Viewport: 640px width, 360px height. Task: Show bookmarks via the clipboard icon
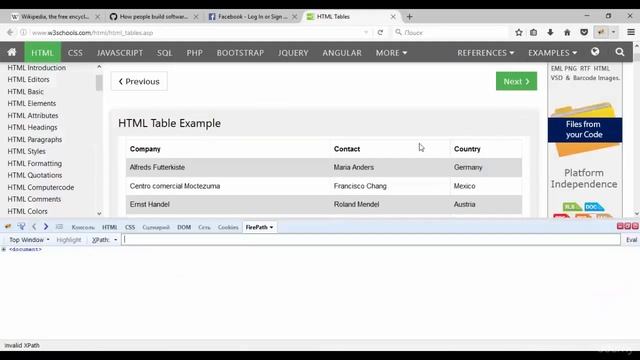click(533, 32)
